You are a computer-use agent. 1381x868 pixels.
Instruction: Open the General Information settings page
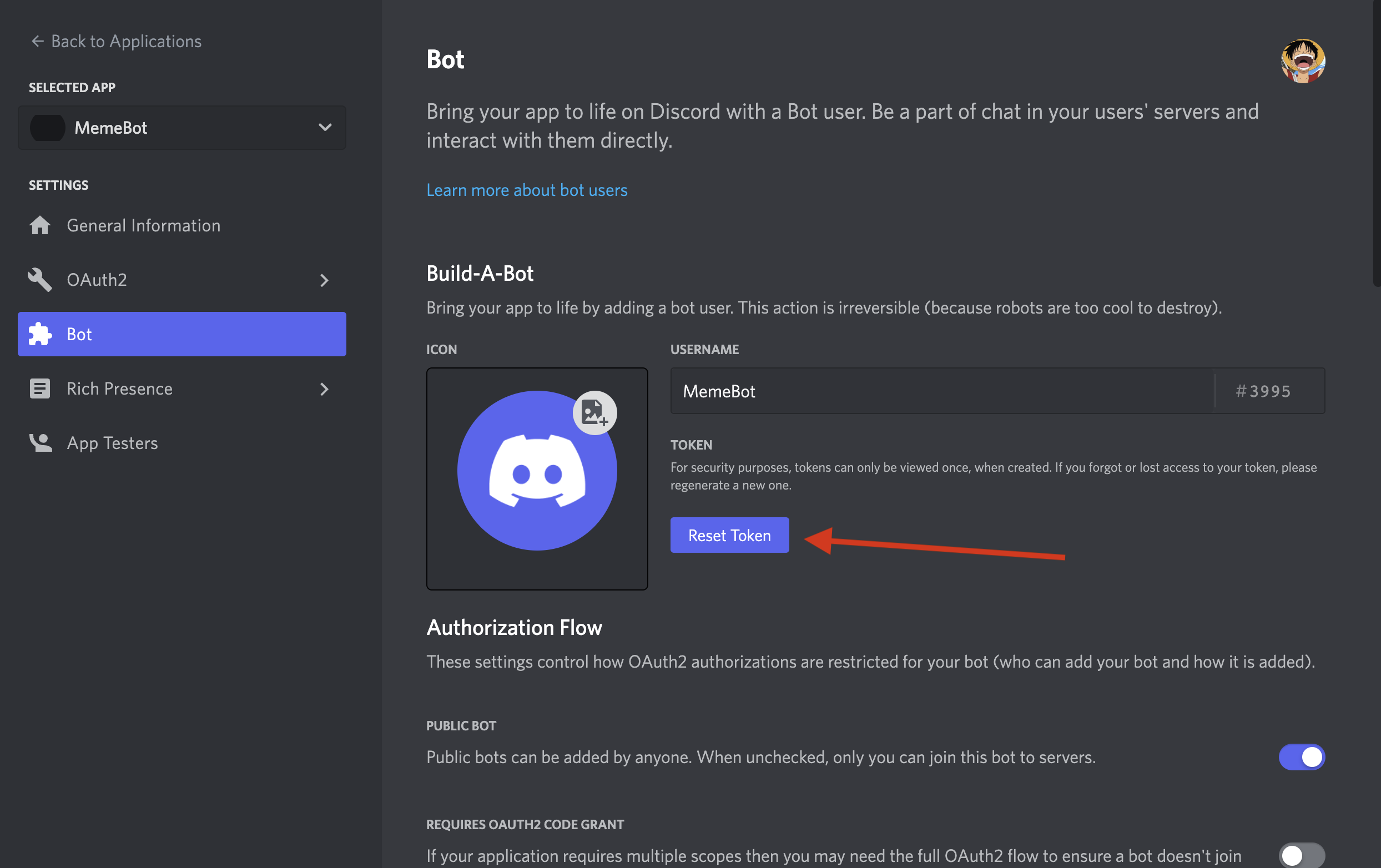143,225
